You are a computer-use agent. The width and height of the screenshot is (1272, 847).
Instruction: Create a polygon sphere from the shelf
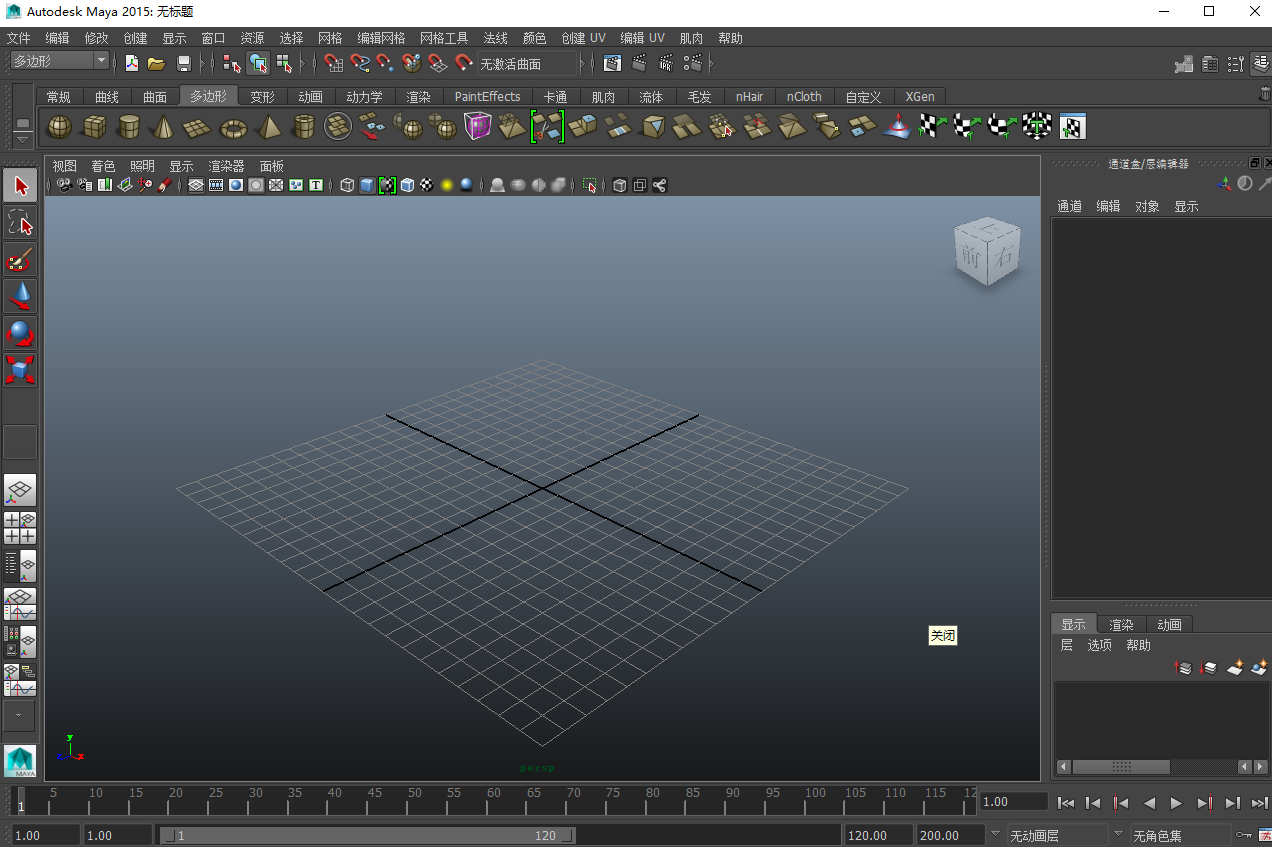pos(58,127)
